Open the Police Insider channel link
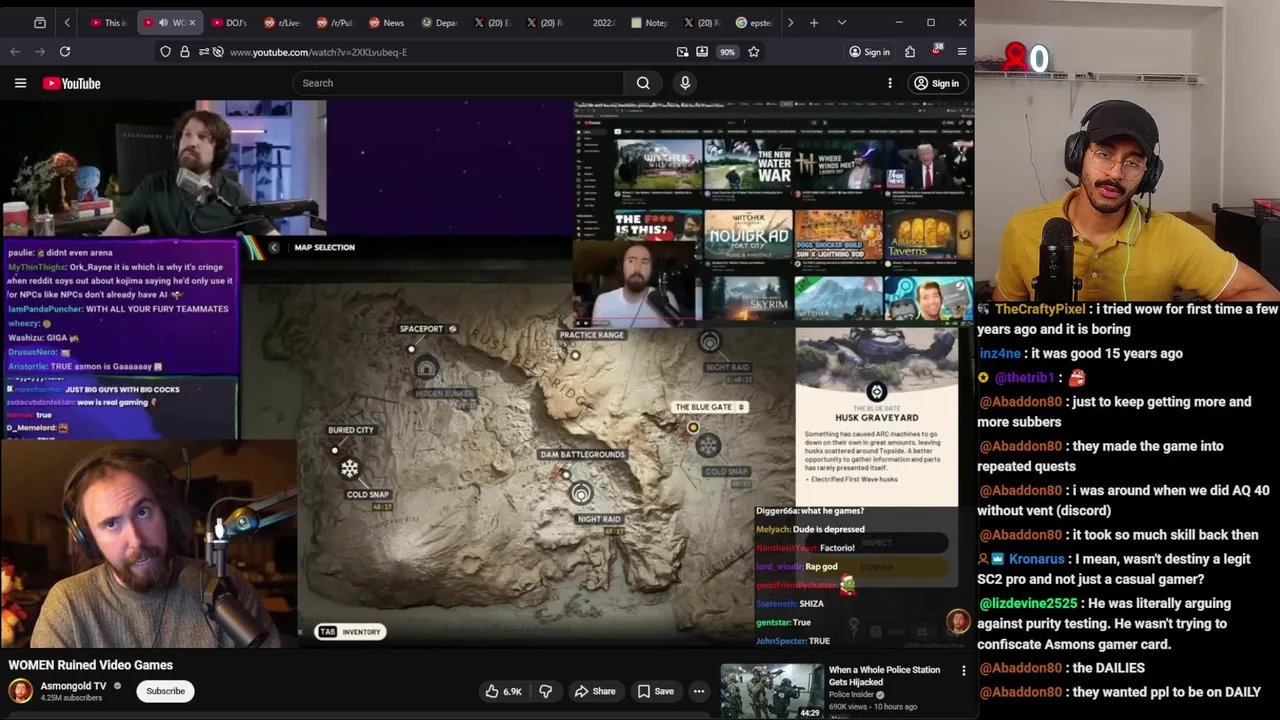Viewport: 1280px width, 720px height. 852,694
